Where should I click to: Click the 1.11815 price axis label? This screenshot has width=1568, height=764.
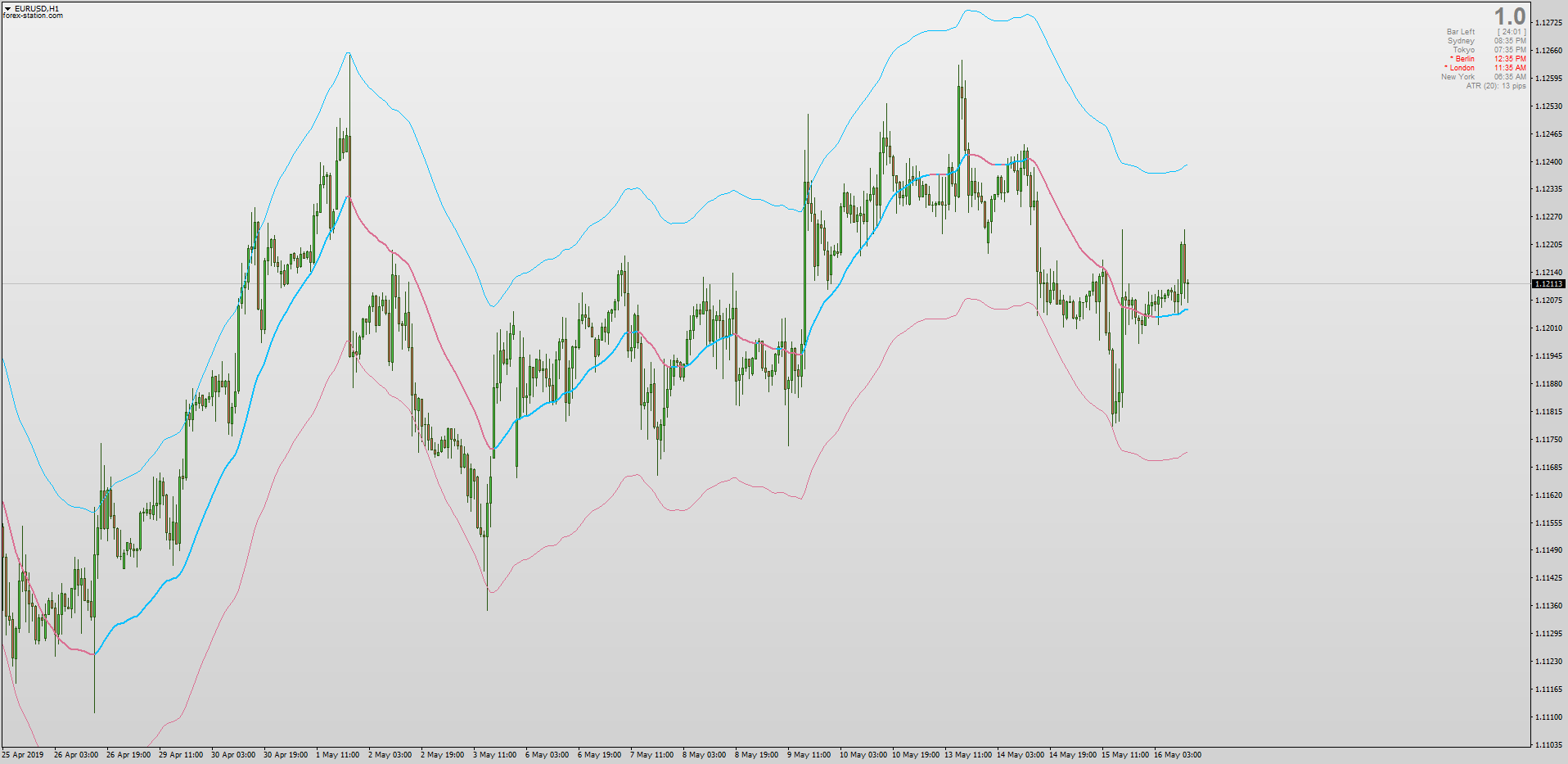pos(1549,412)
